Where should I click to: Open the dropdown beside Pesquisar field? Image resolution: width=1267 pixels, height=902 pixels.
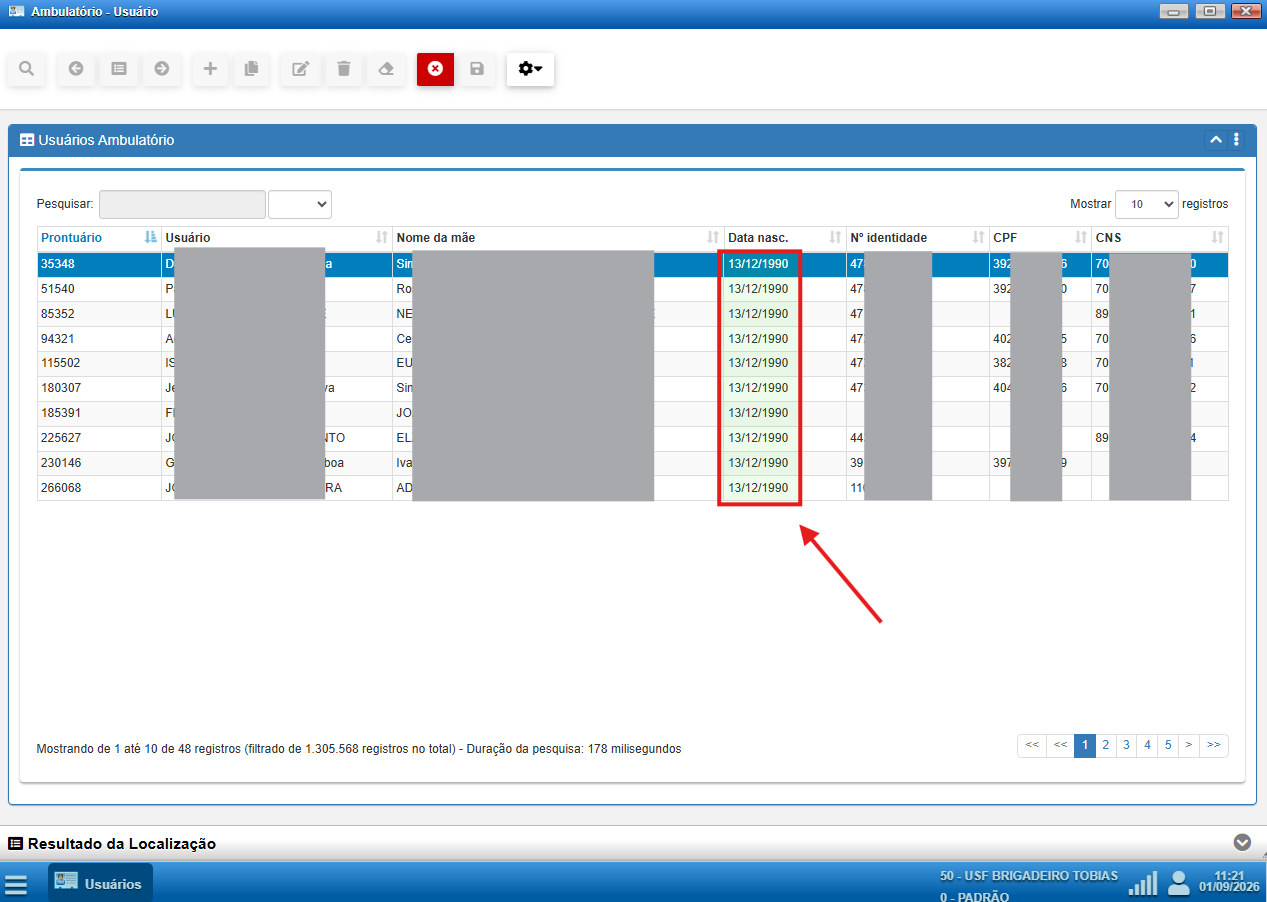(300, 204)
